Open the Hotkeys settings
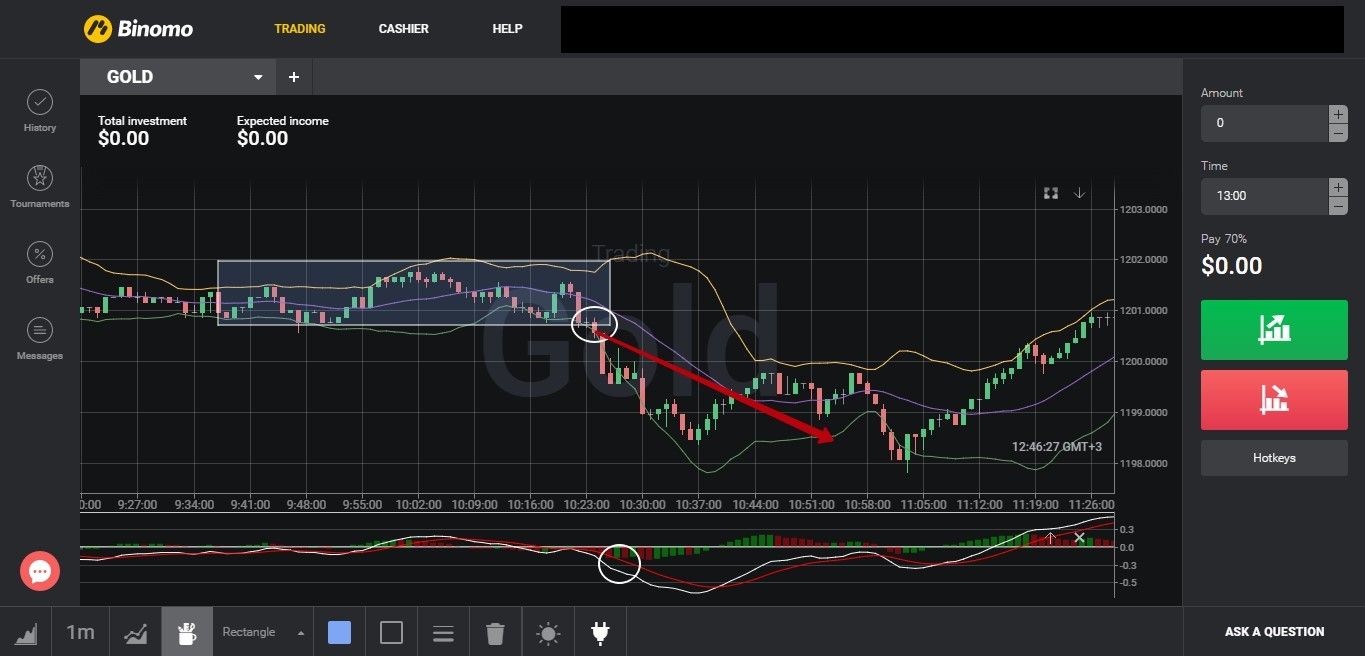1365x656 pixels. [x=1274, y=458]
